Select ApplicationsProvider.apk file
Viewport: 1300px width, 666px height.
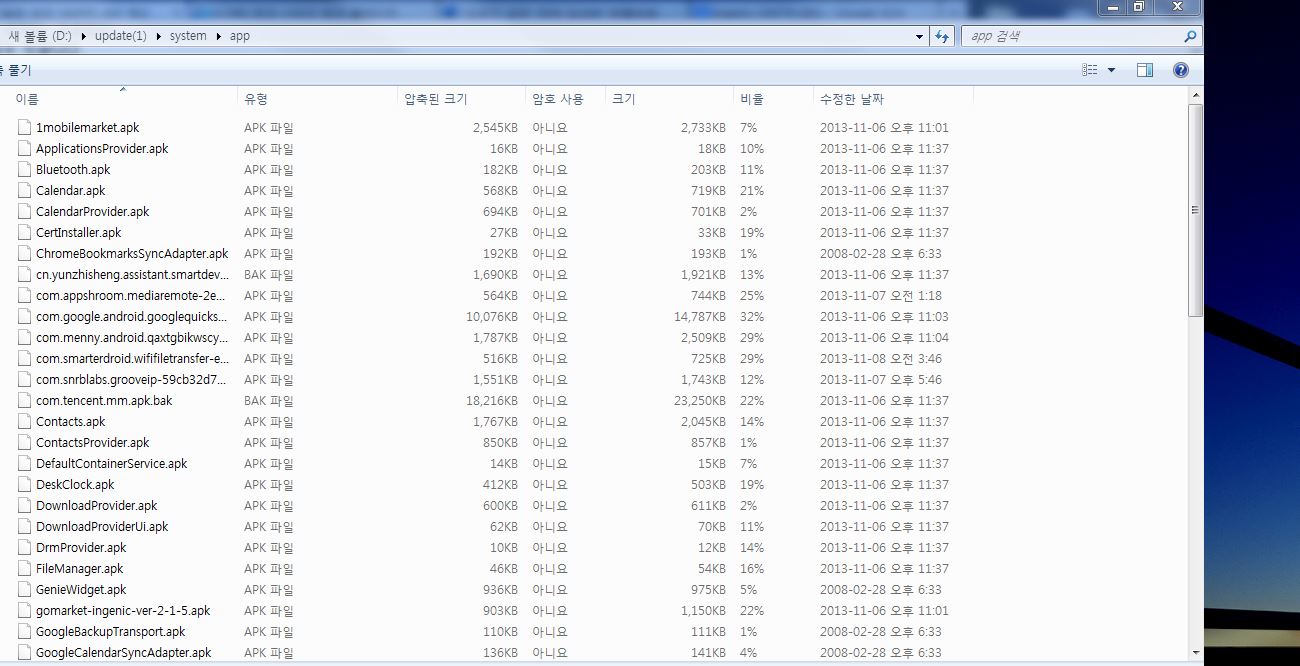102,149
